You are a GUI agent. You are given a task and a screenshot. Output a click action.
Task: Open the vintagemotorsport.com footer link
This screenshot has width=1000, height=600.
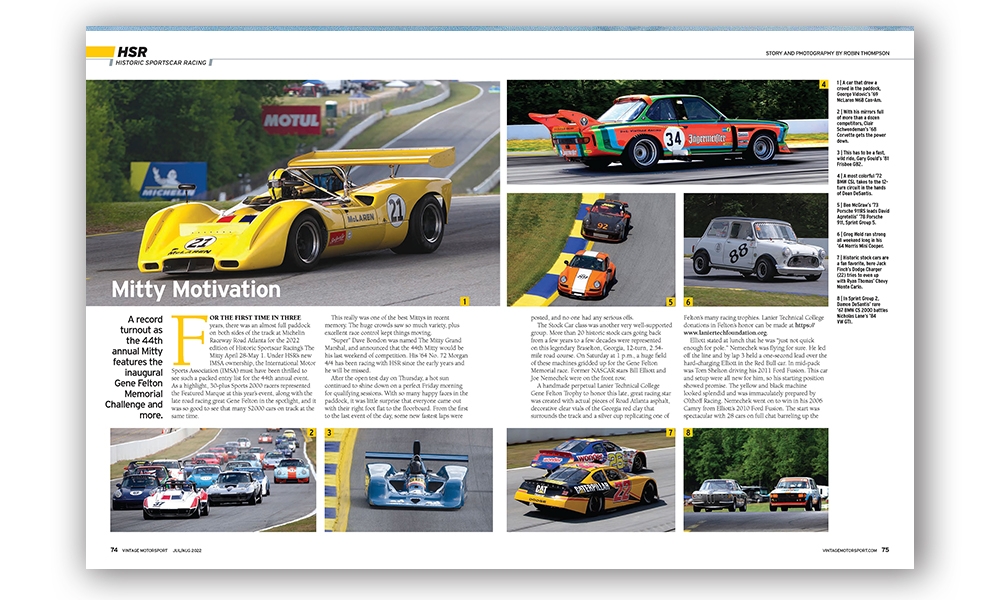pos(849,550)
